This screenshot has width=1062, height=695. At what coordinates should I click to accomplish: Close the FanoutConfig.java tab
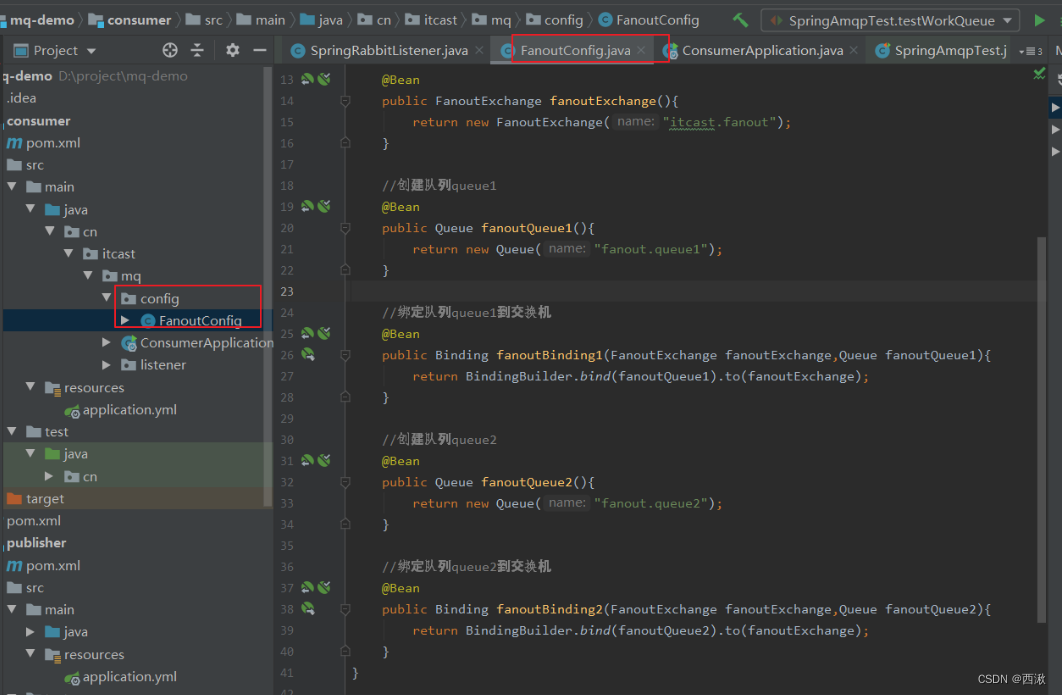641,50
